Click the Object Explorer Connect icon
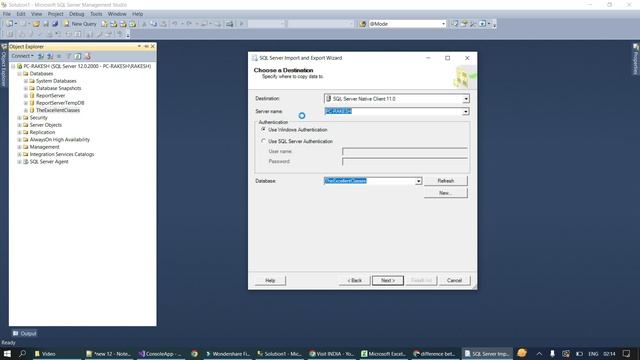 [x=41, y=56]
